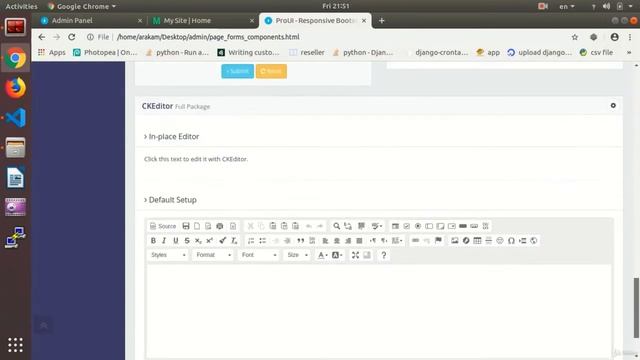This screenshot has width=640, height=360.
Task: Launch Visual Studio Code from dock
Action: [16, 118]
